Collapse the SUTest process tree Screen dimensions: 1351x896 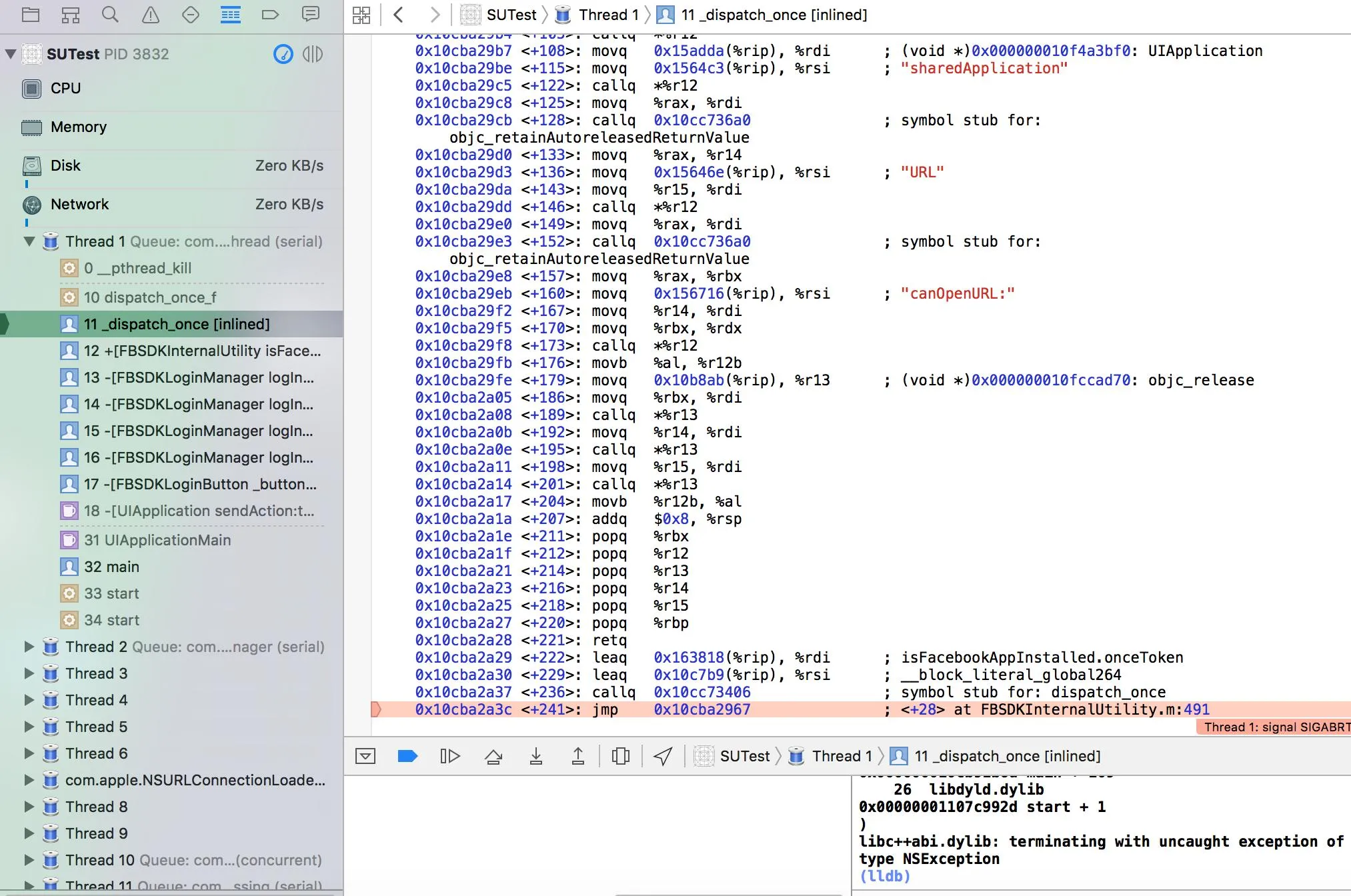pos(11,54)
